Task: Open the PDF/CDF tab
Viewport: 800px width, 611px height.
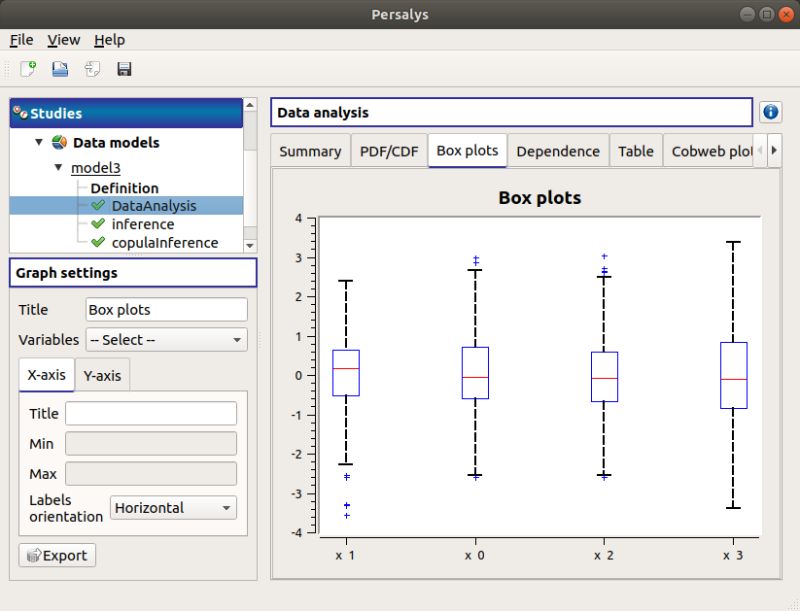Action: point(388,150)
